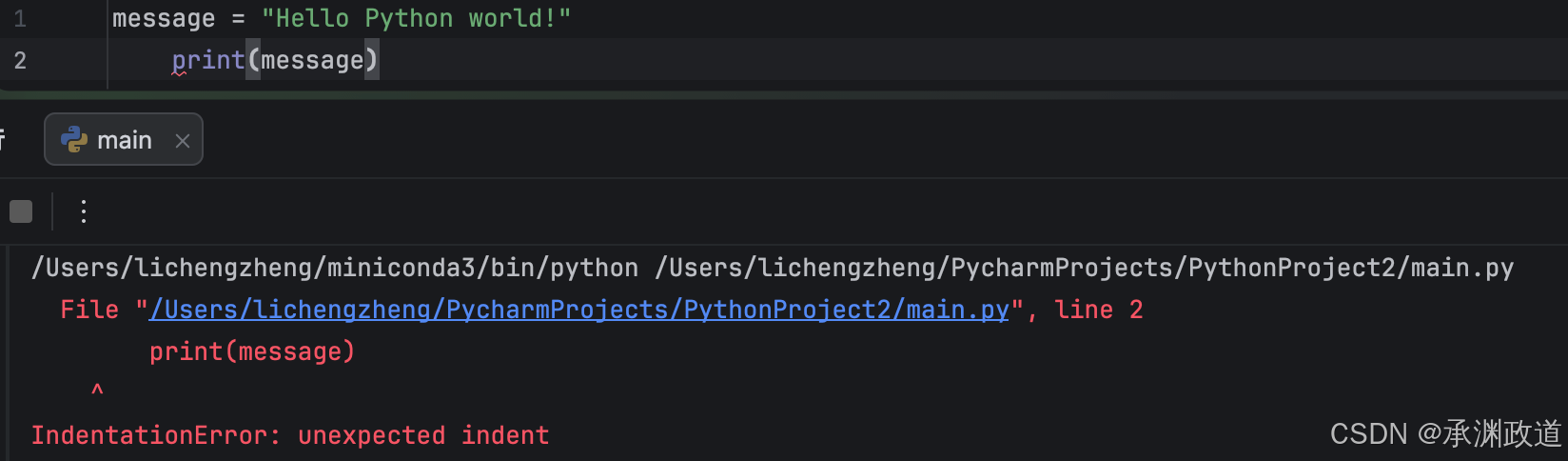This screenshot has height=461, width=1568.
Task: Click print(message) in the console output
Action: coord(252,351)
